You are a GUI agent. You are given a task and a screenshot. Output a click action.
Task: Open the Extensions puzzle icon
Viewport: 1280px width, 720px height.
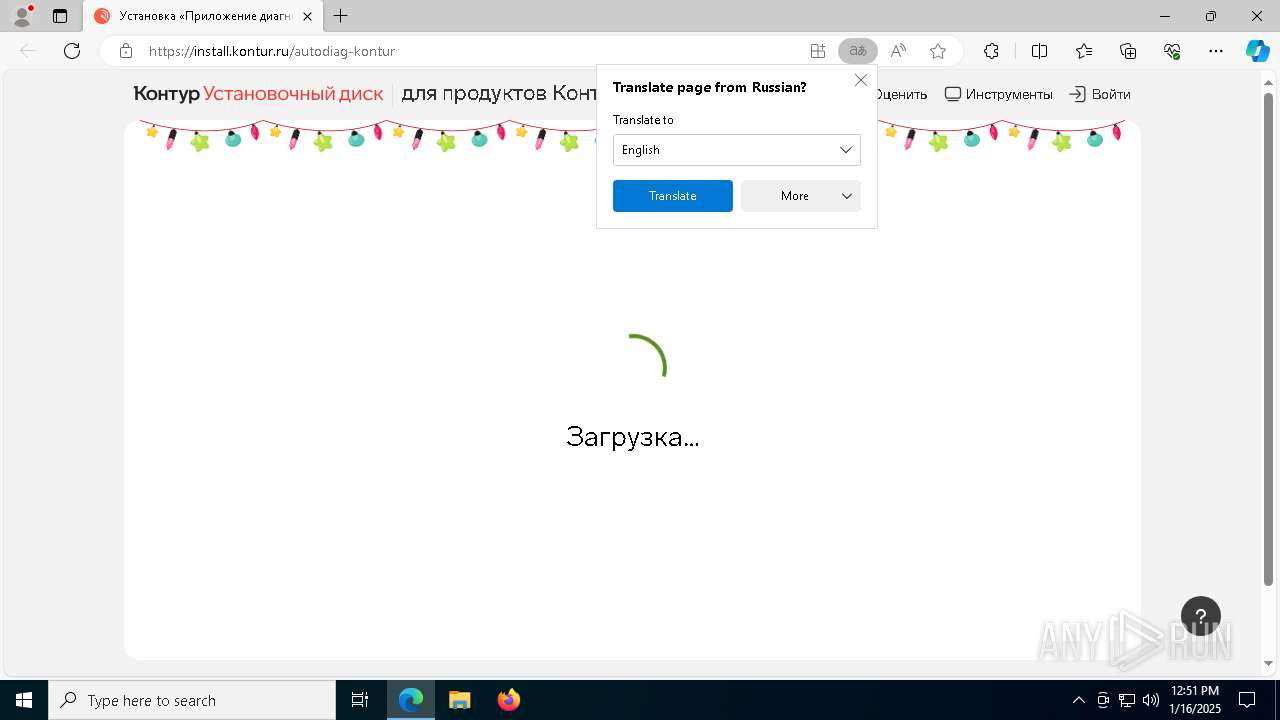(991, 51)
